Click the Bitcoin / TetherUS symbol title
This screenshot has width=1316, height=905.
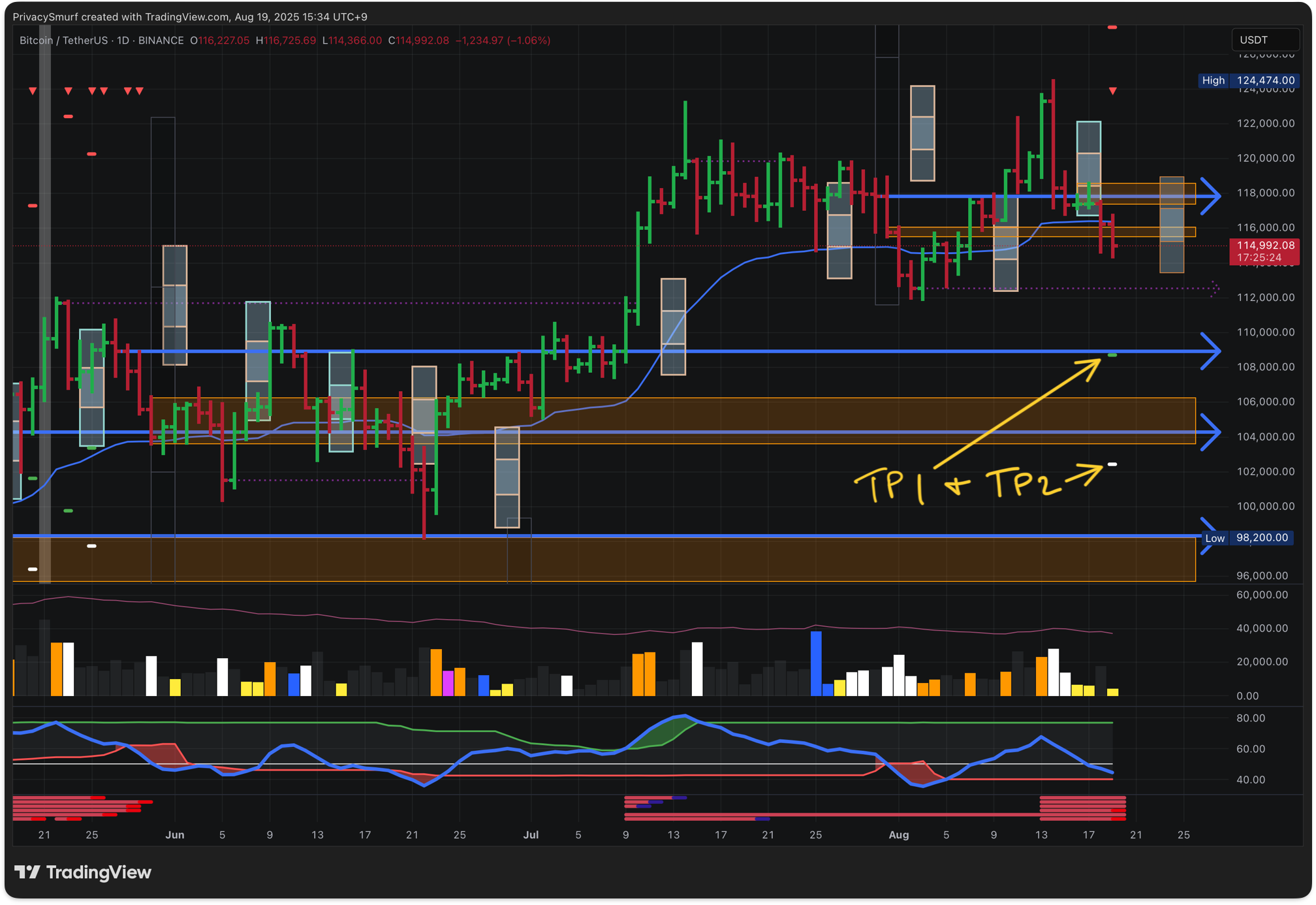point(64,40)
